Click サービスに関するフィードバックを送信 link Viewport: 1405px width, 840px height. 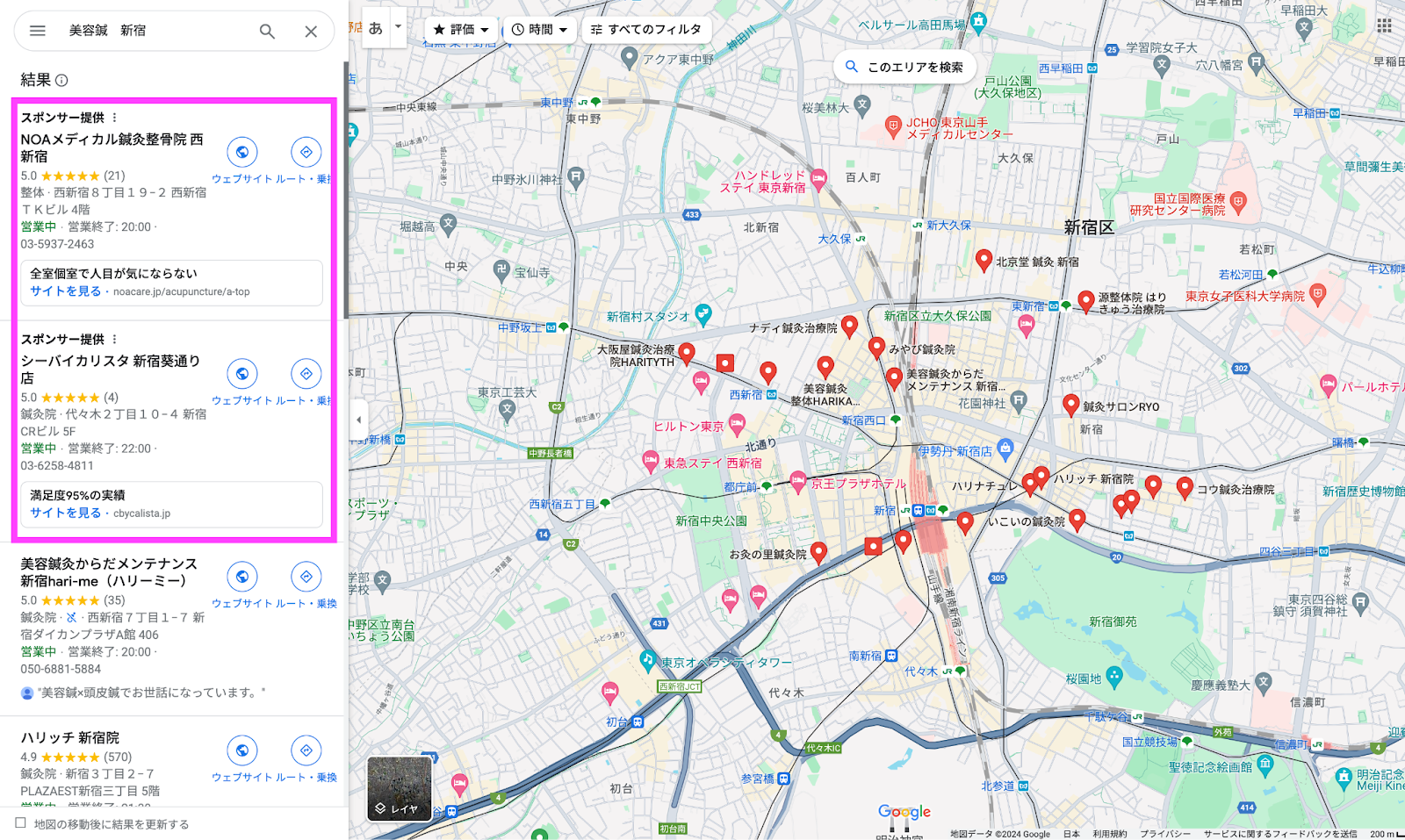1280,834
